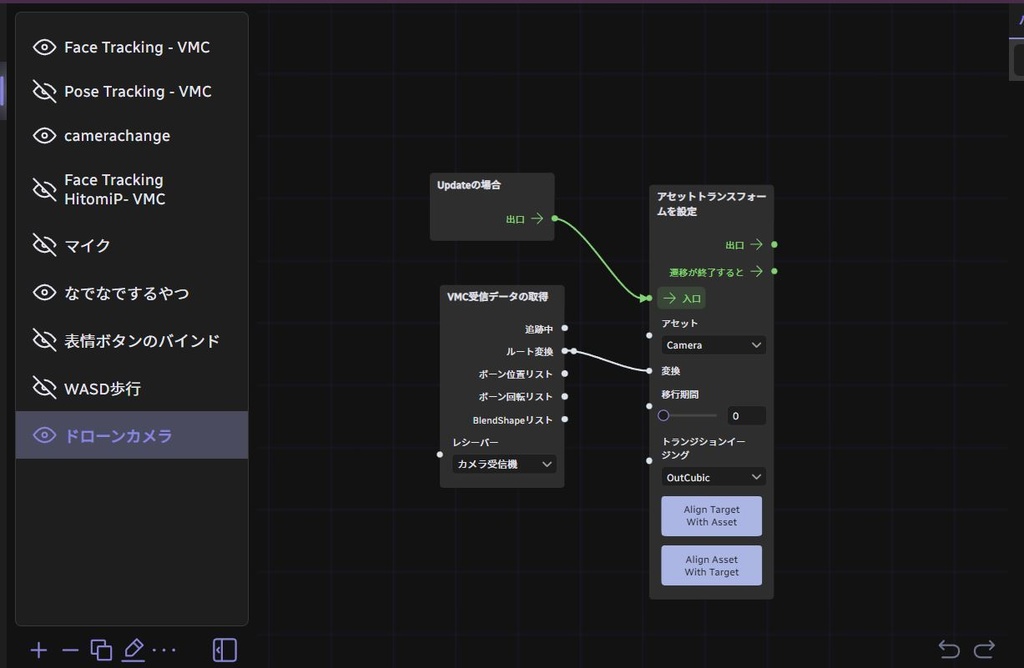The image size is (1024, 668).
Task: Select the Face Tracking - VMC blueprint
Action: 136,47
